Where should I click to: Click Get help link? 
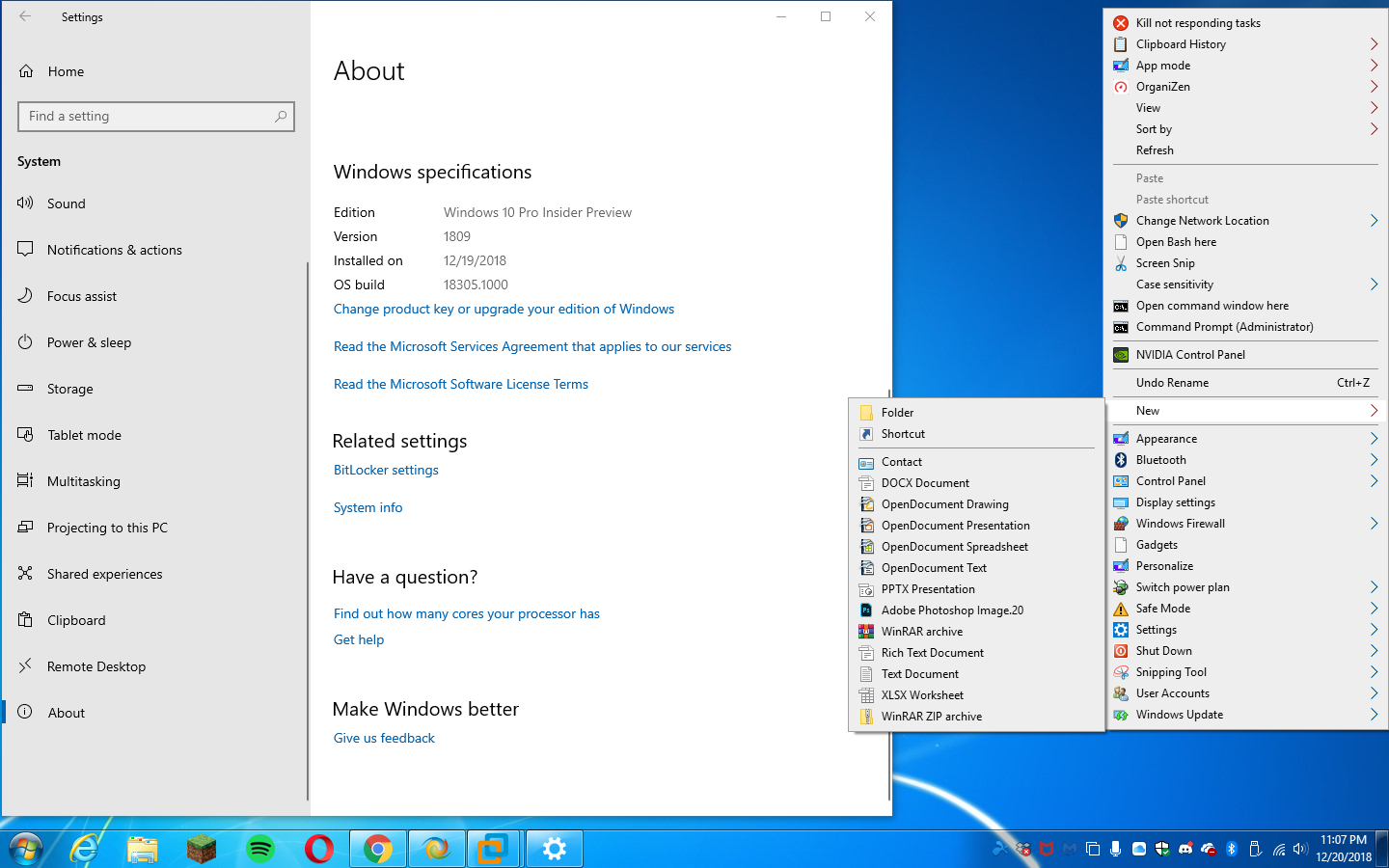click(359, 639)
